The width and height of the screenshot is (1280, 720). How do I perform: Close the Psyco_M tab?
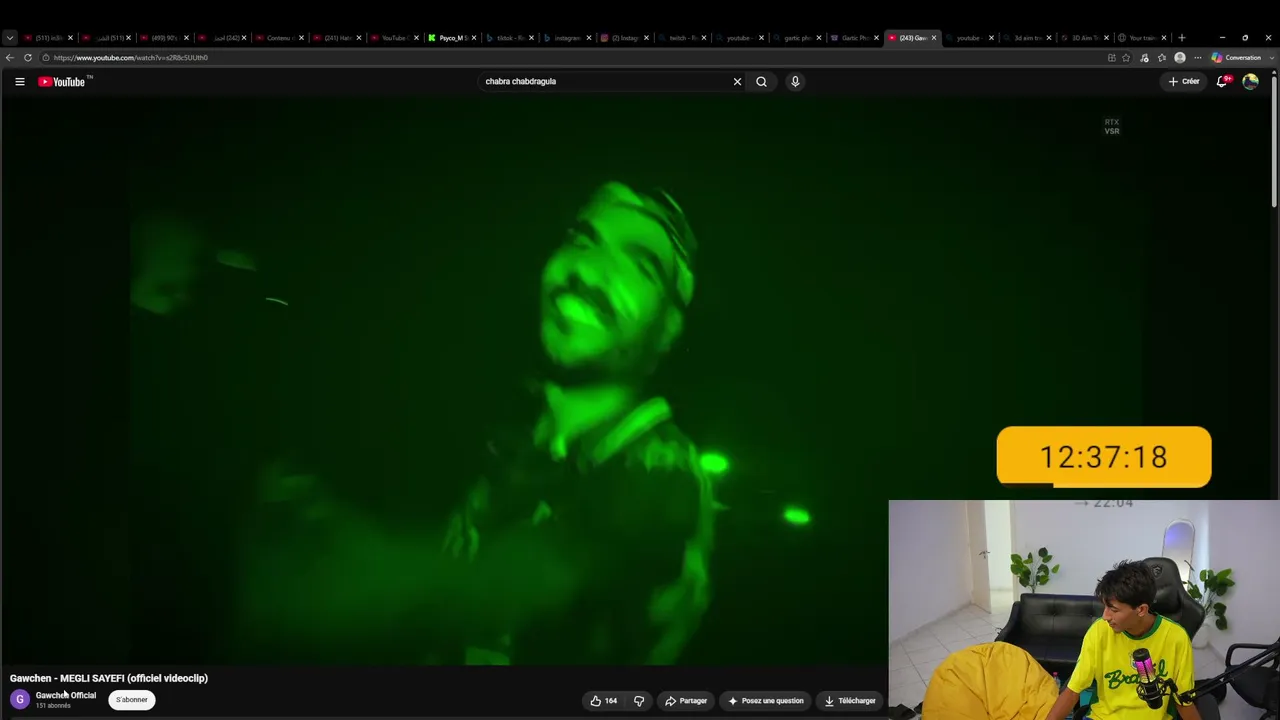474,38
